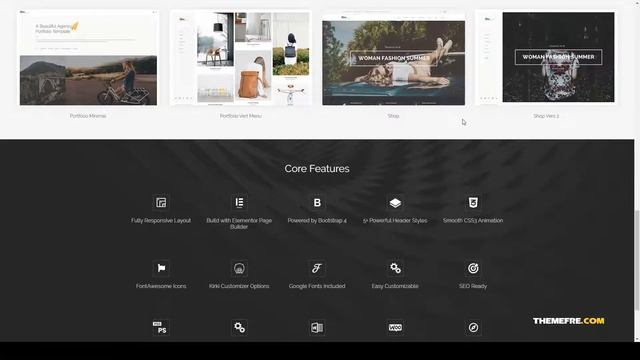Screen dimensions: 640x360
Task: Click the PSD Photoshop file icon
Action: pos(161,328)
